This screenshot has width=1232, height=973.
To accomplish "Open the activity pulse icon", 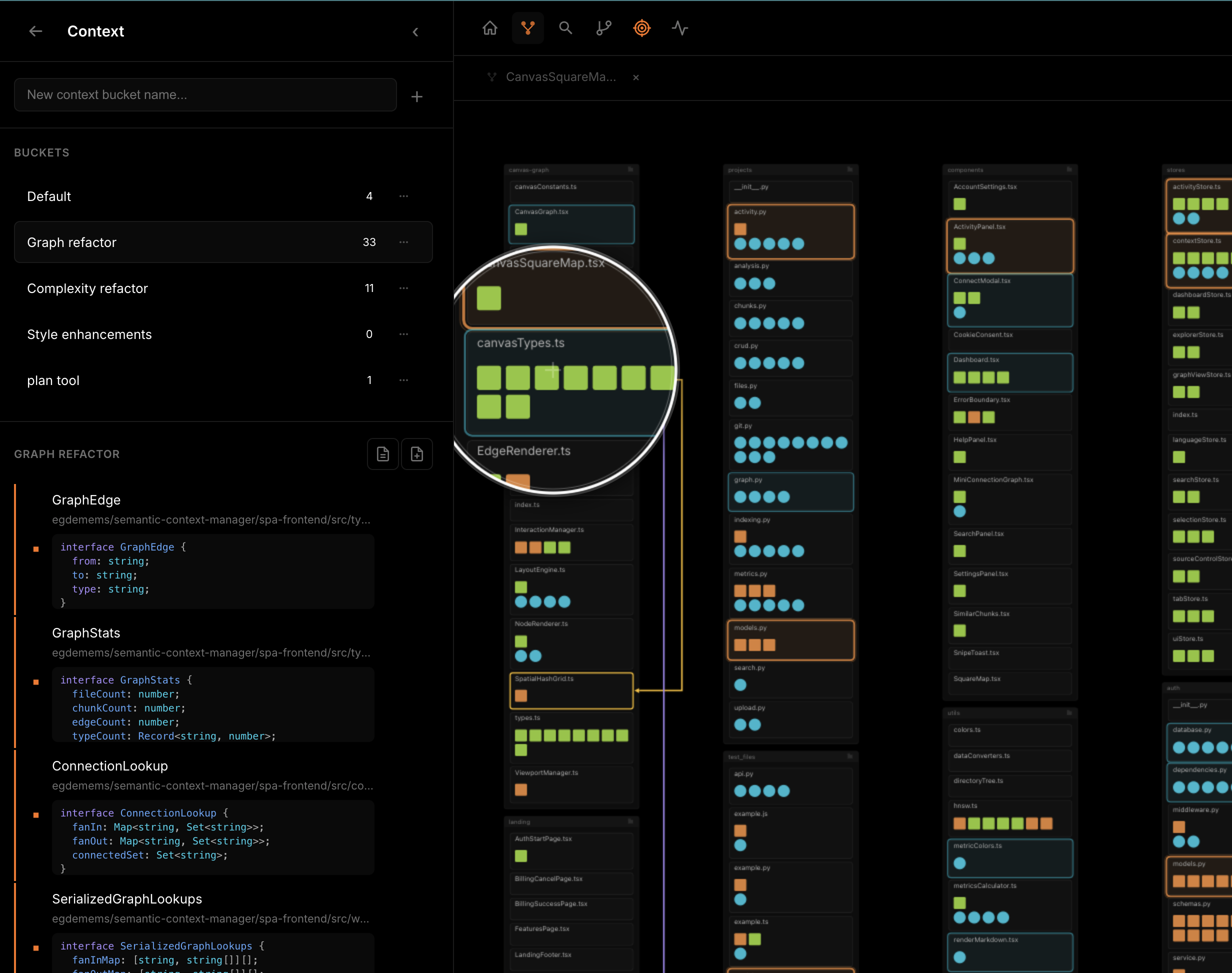I will coord(679,28).
